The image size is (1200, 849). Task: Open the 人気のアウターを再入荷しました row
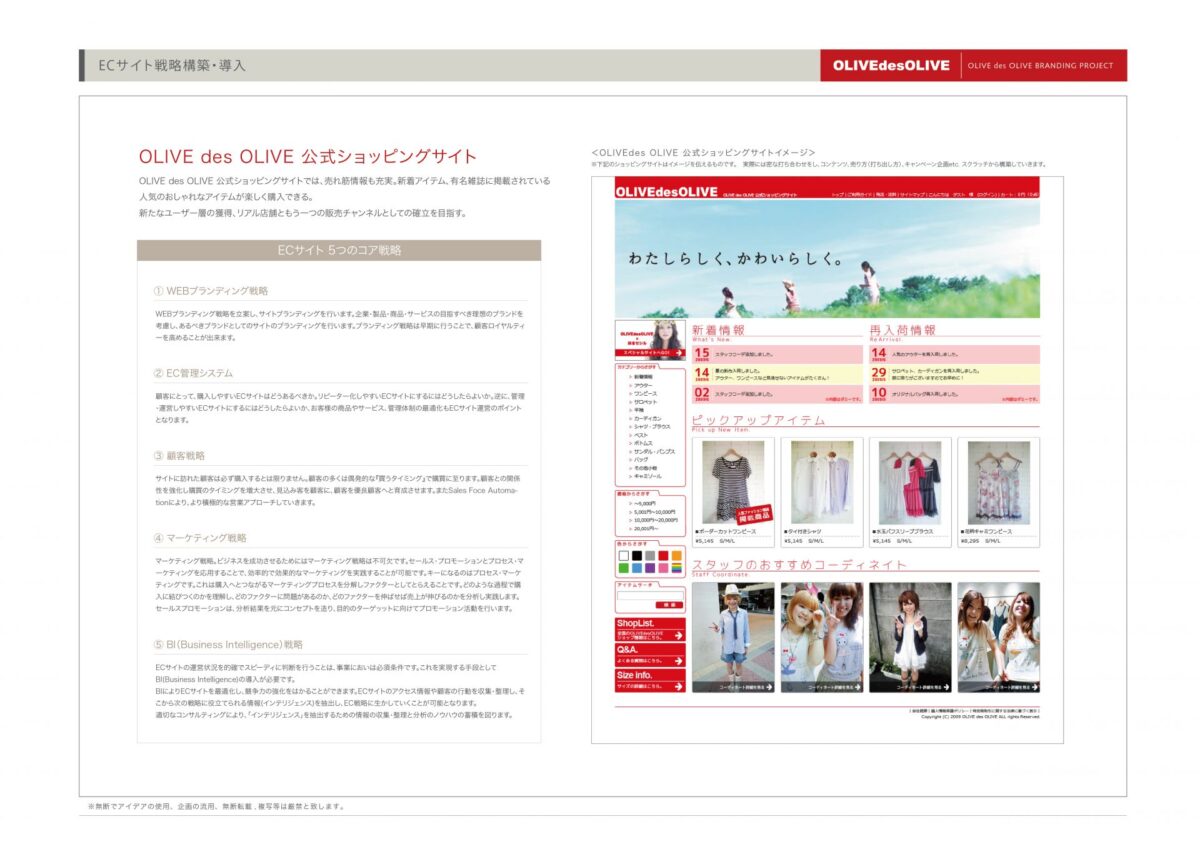(x=955, y=354)
